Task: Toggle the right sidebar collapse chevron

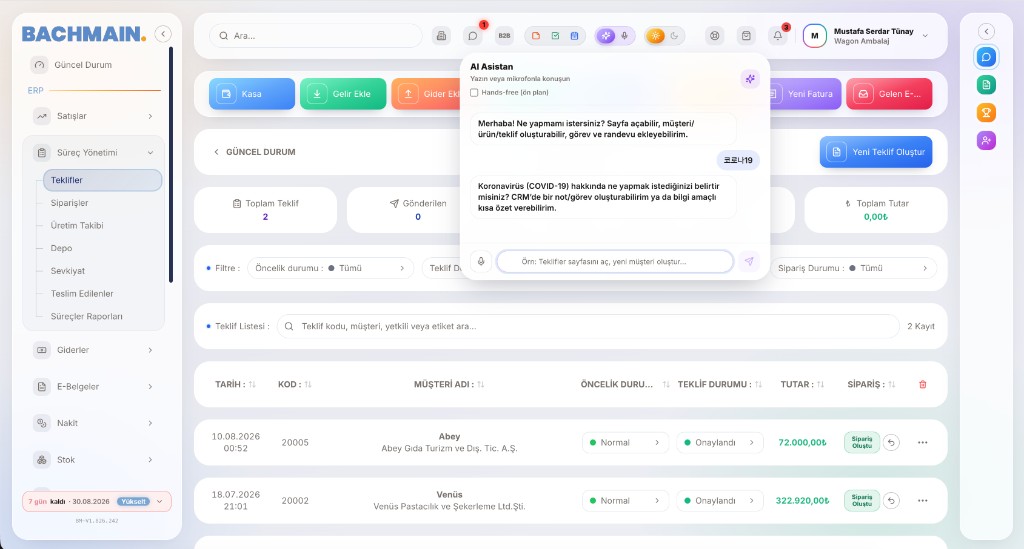Action: tap(986, 31)
